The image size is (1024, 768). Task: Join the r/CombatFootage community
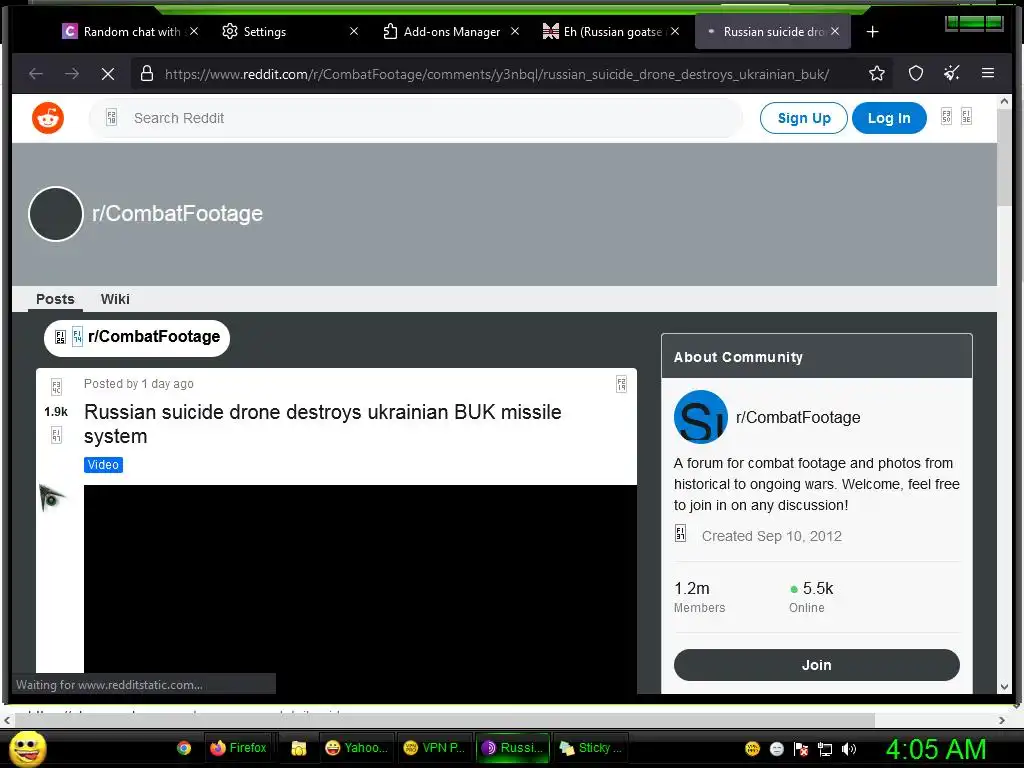click(816, 665)
